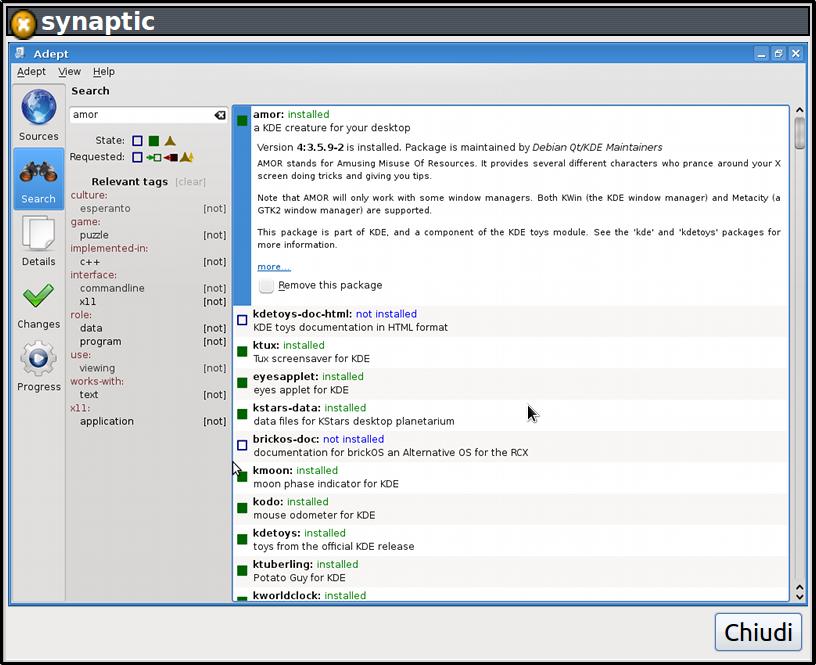The height and width of the screenshot is (665, 816).
Task: Toggle Requested filter: double yellow triangles
Action: point(186,157)
